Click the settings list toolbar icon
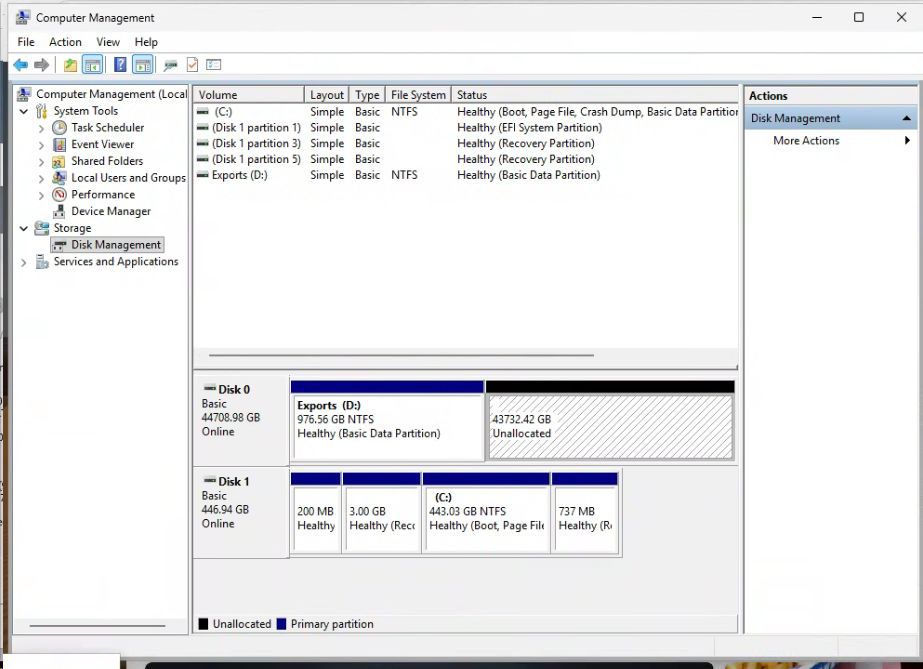Image resolution: width=923 pixels, height=669 pixels. [214, 65]
